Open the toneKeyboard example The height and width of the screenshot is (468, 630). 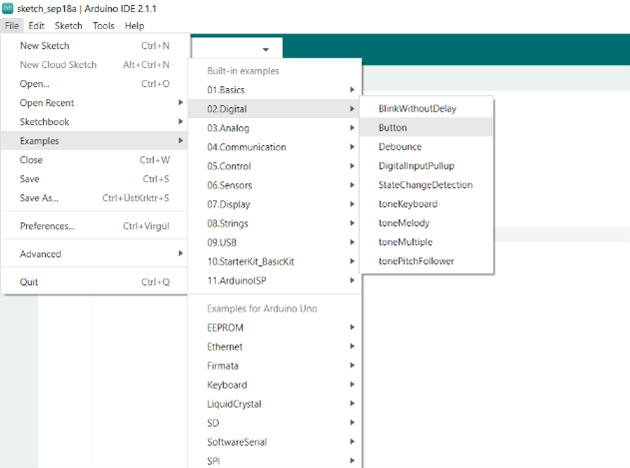click(426, 204)
